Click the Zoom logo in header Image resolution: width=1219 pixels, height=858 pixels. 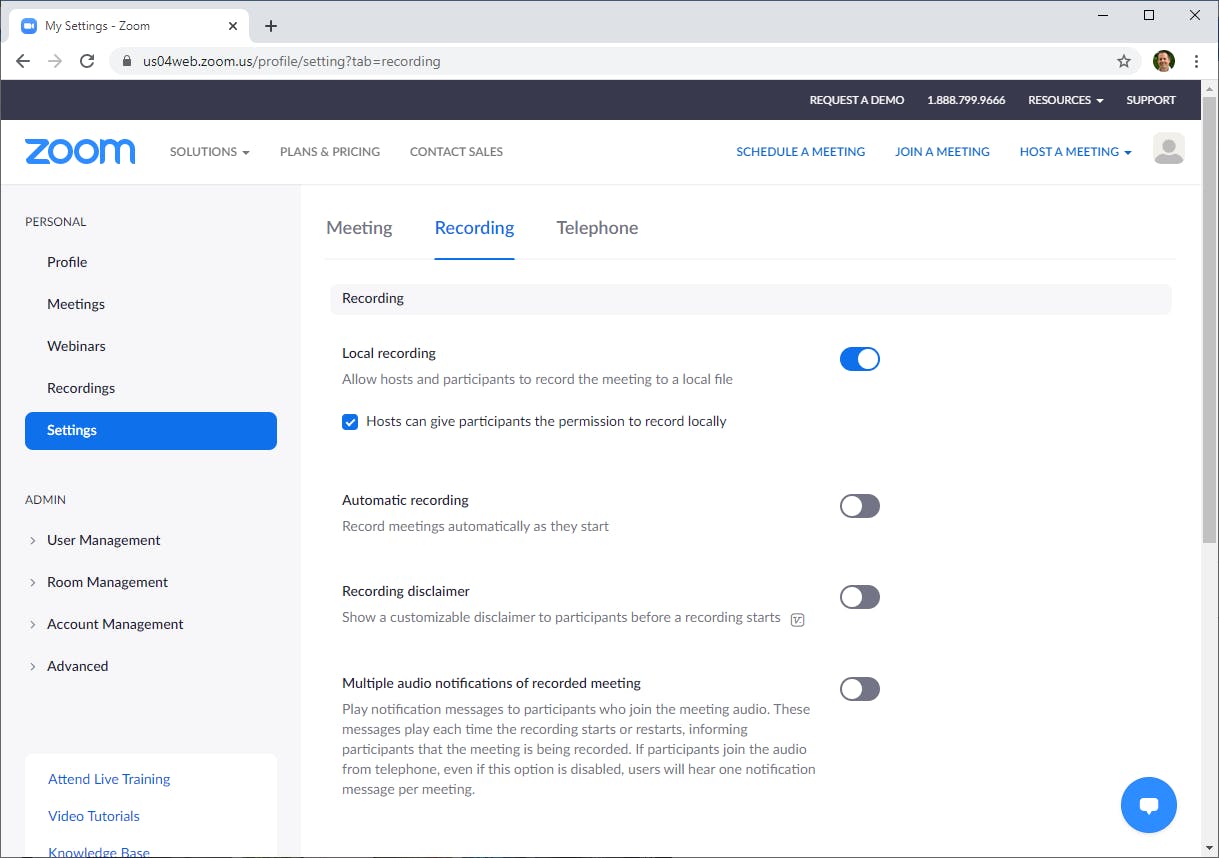80,152
